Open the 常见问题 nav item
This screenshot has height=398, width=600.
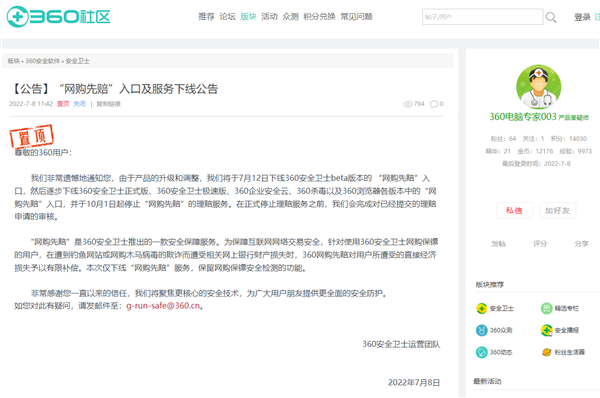357,16
